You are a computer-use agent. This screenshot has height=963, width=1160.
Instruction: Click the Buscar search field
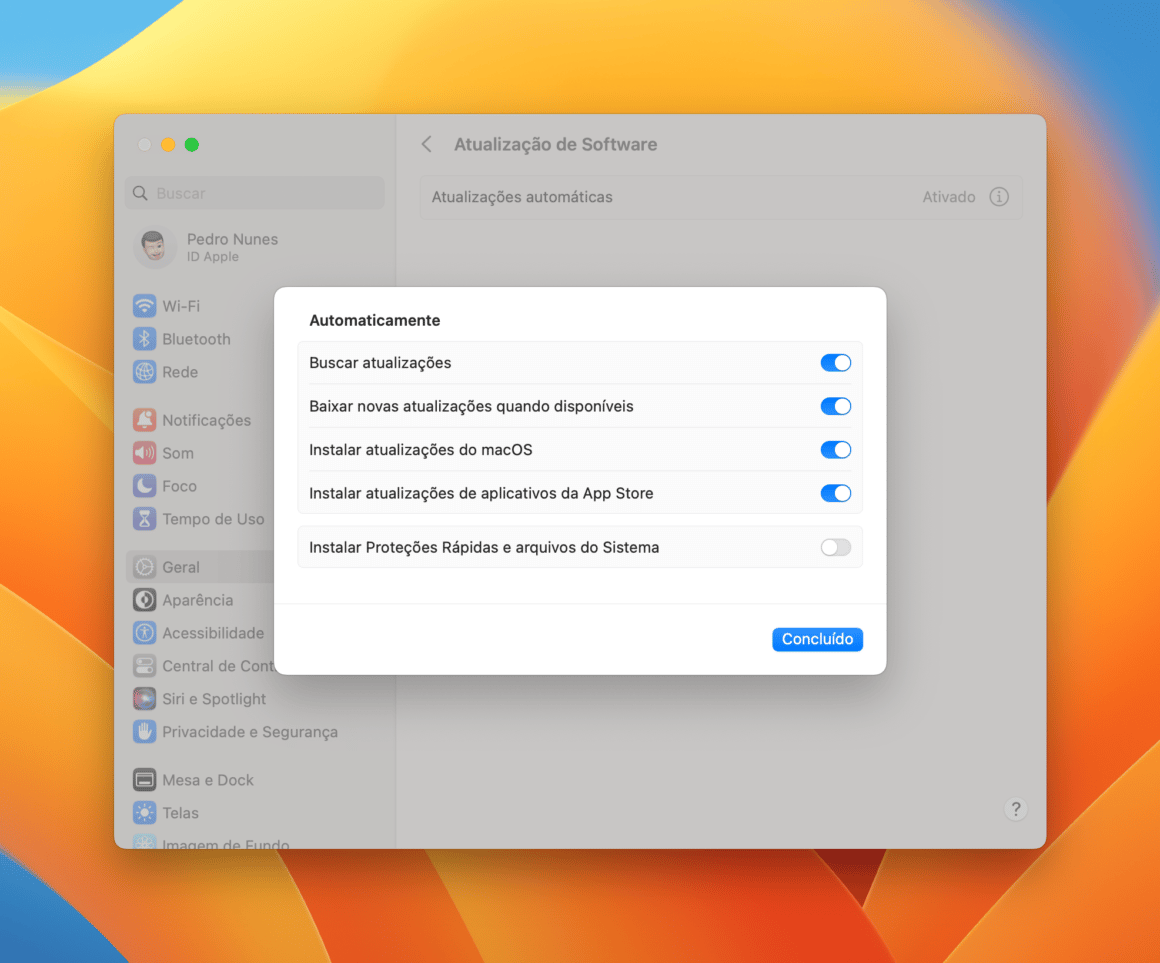pos(253,192)
